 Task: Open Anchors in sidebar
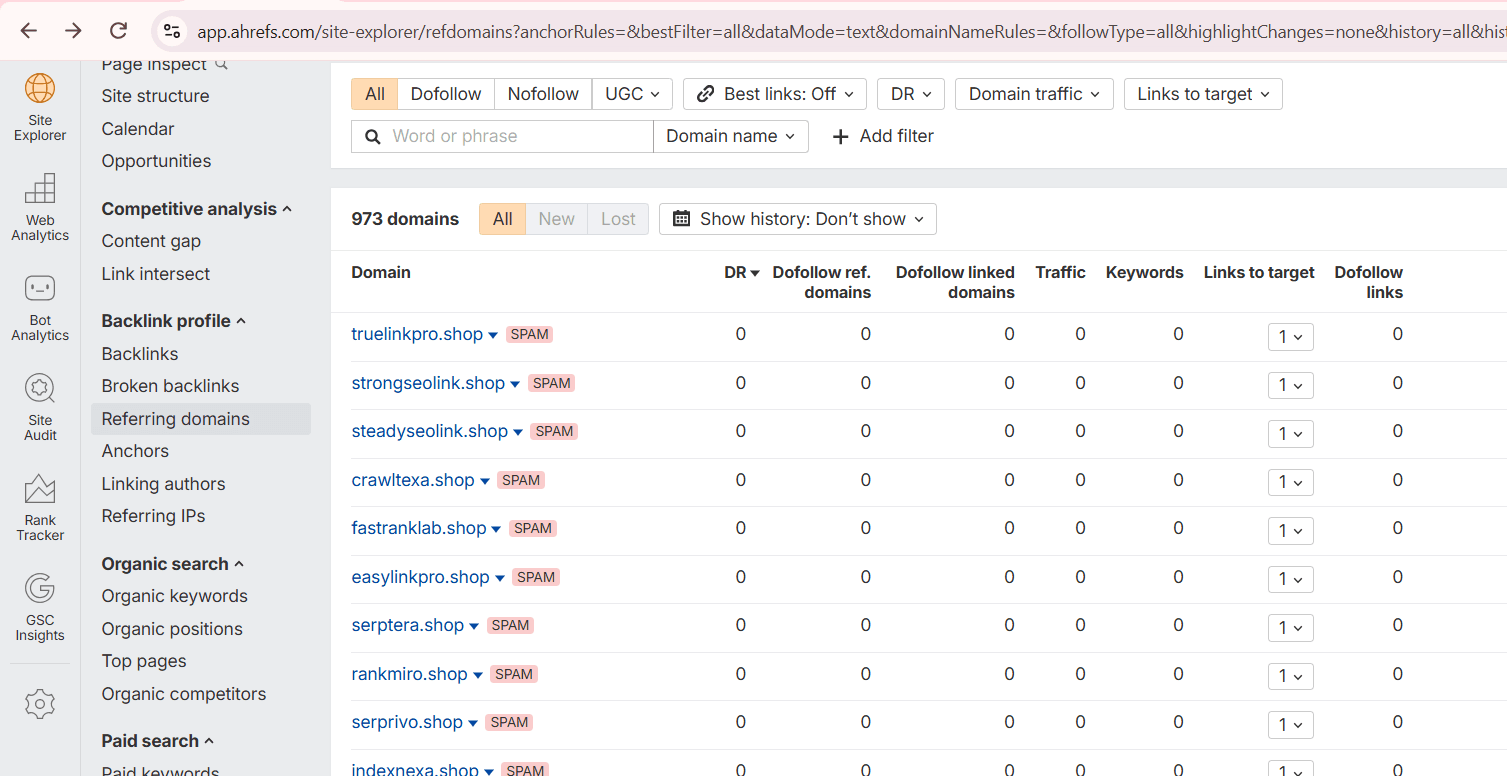point(135,451)
